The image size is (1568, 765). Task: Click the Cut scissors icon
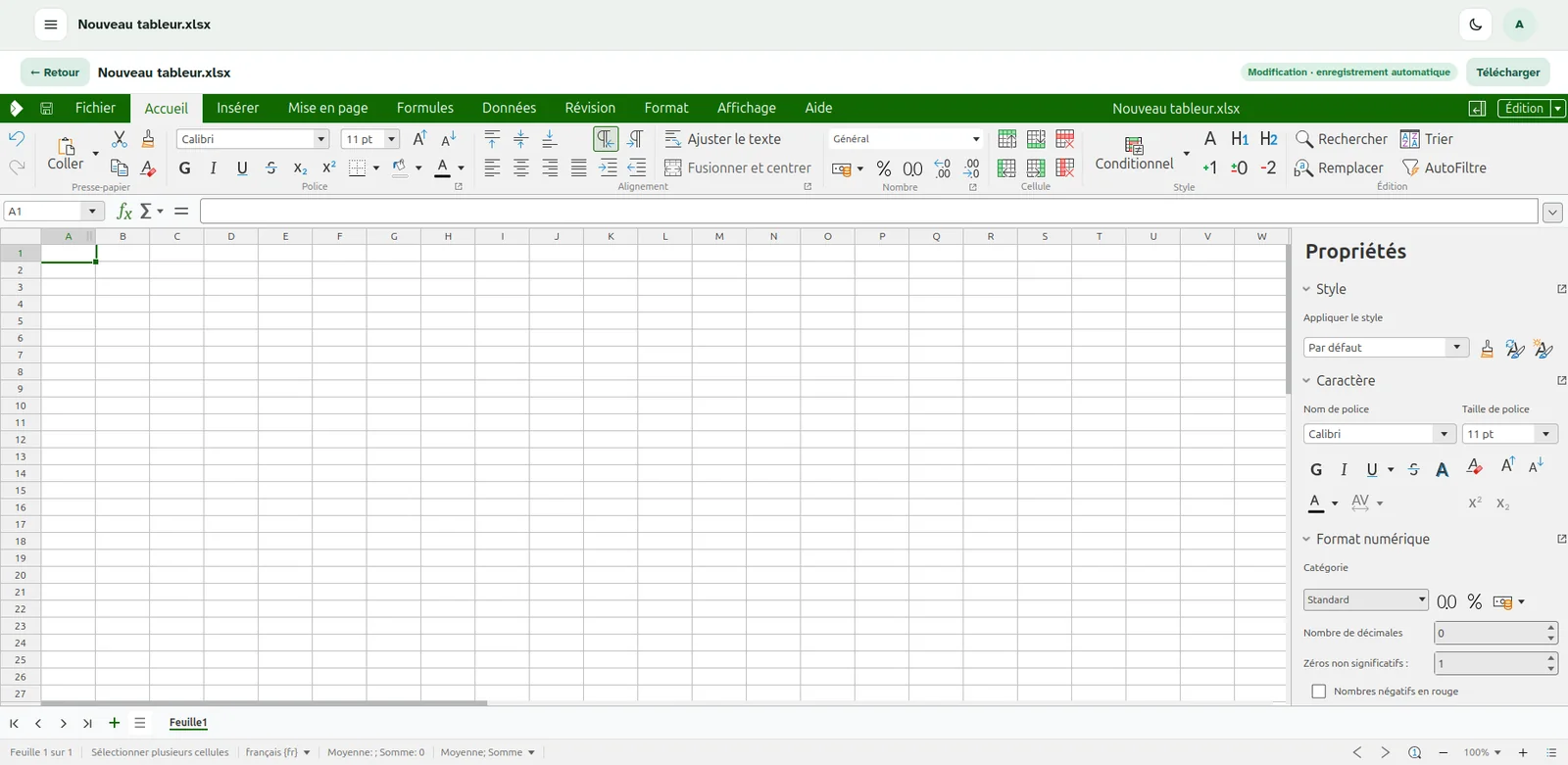click(x=120, y=139)
